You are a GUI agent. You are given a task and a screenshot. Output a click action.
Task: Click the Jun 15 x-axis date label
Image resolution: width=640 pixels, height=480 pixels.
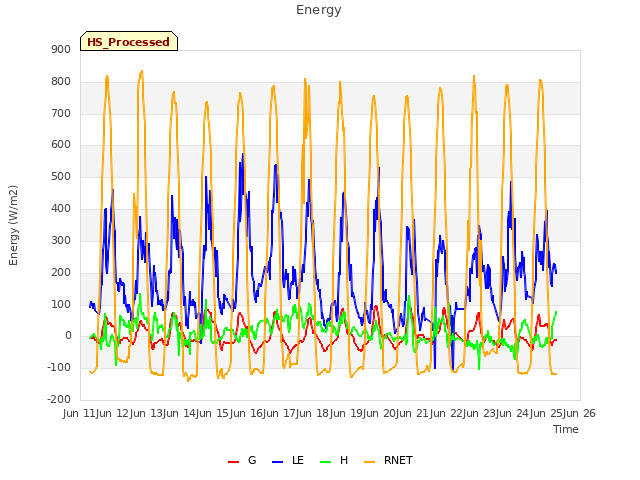(x=213, y=413)
